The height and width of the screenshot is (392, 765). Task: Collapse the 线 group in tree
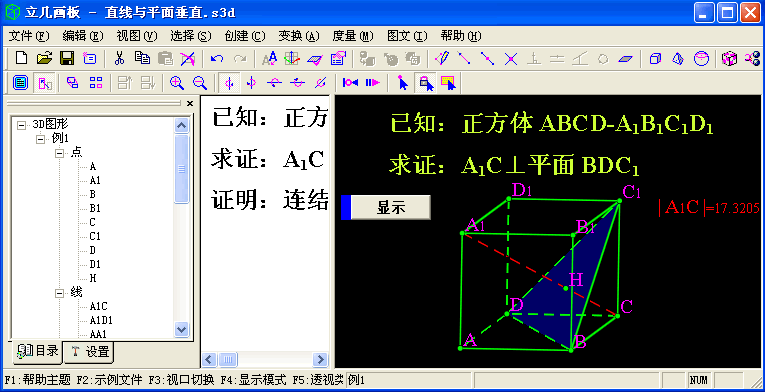pyautogui.click(x=60, y=293)
